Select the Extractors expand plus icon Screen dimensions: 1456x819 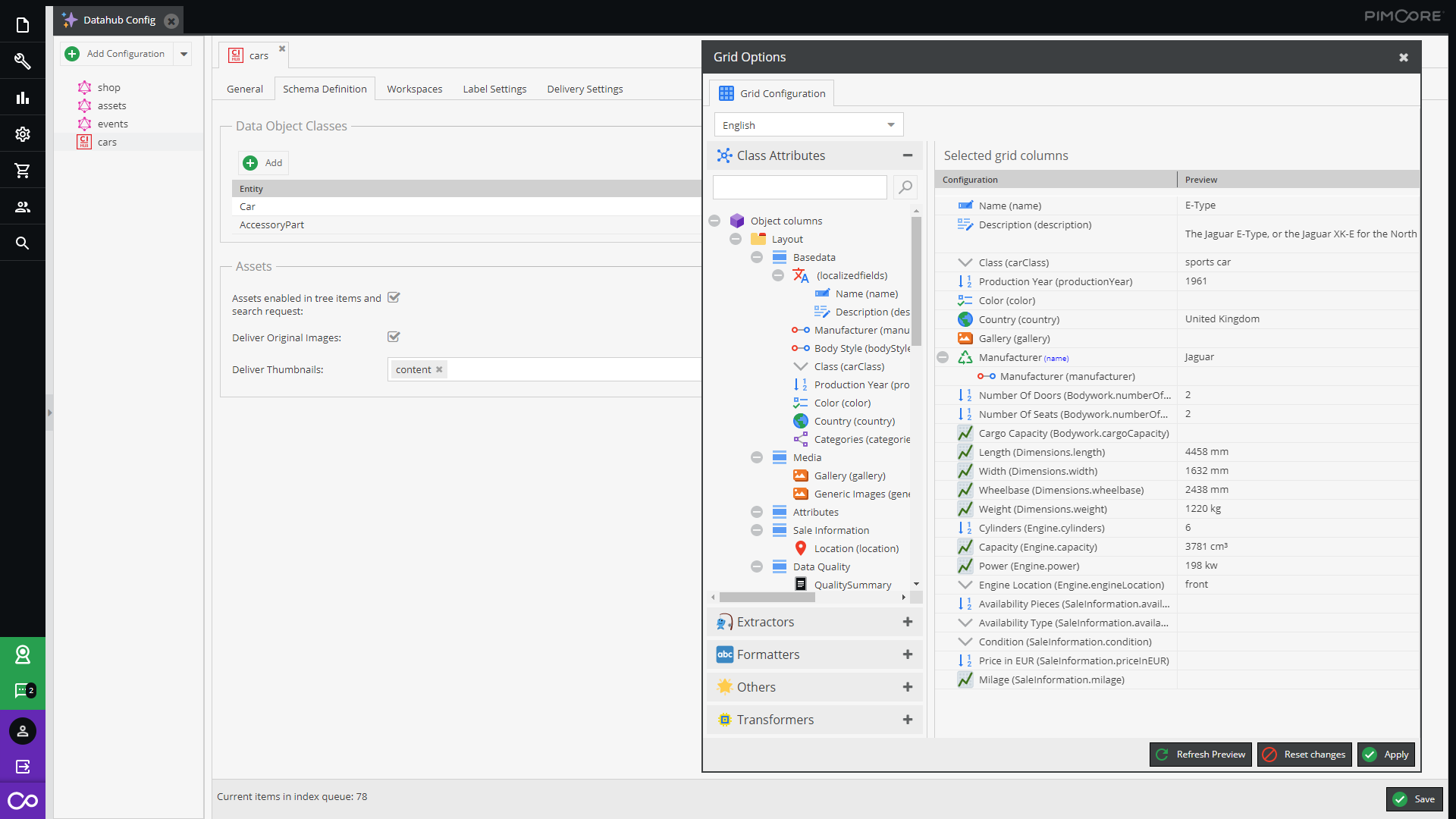907,622
